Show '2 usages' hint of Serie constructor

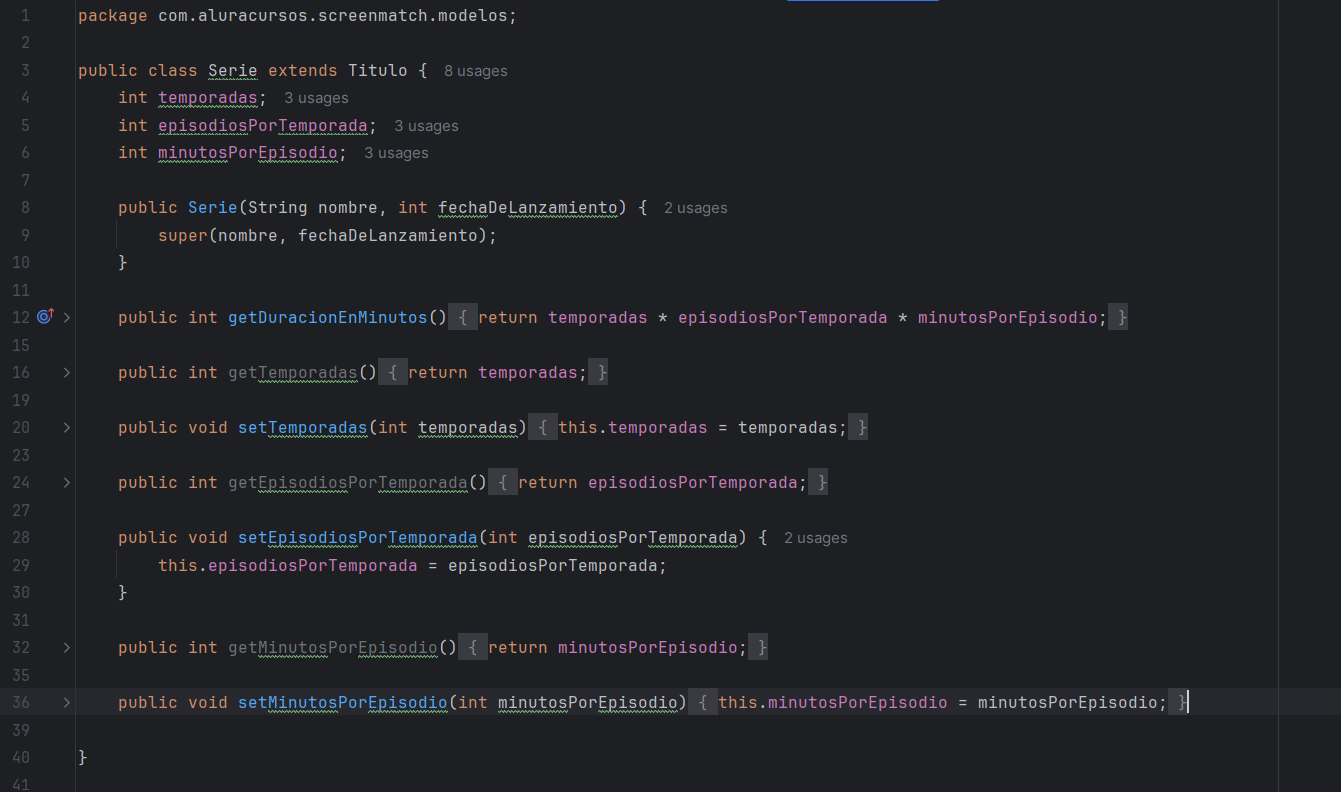[695, 208]
